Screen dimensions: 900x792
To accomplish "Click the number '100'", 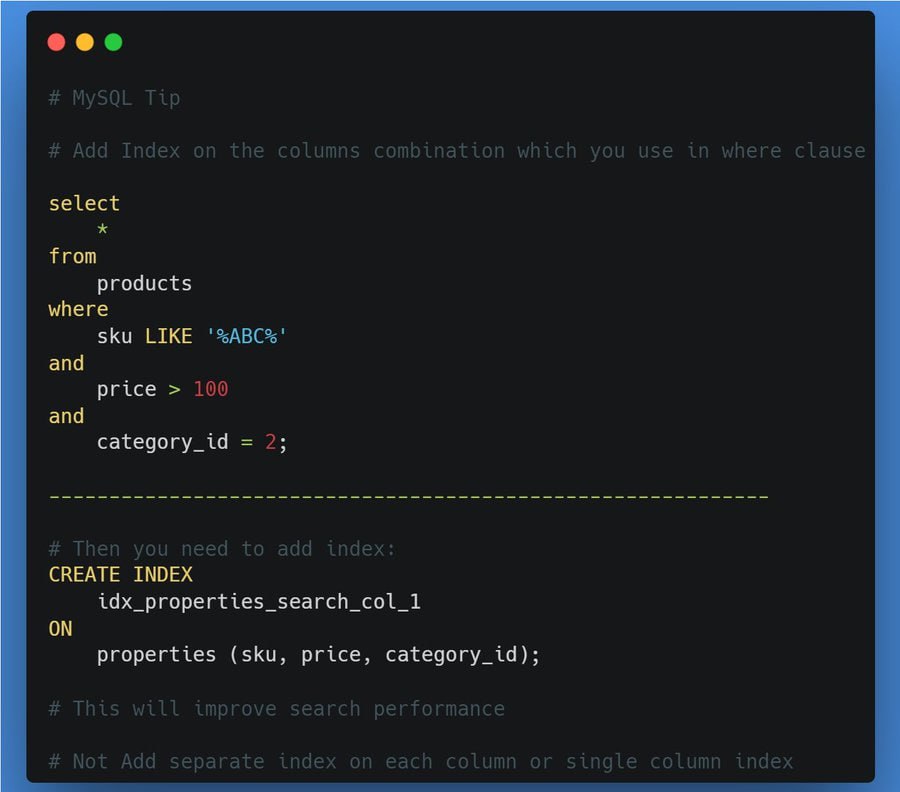I will click(x=211, y=389).
